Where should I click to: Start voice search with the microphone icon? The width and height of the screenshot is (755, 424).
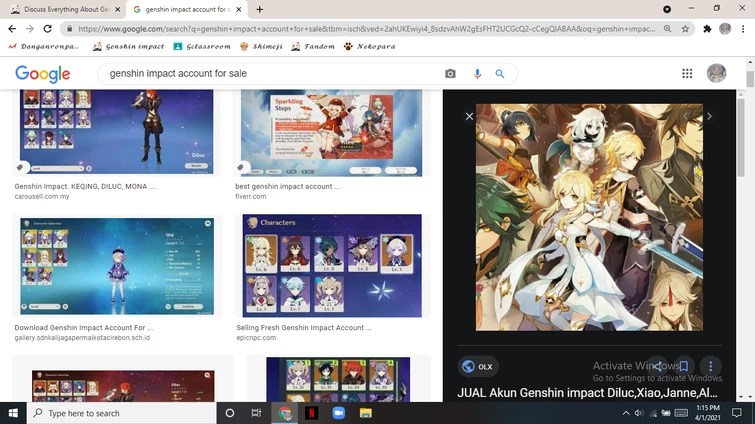click(x=477, y=74)
